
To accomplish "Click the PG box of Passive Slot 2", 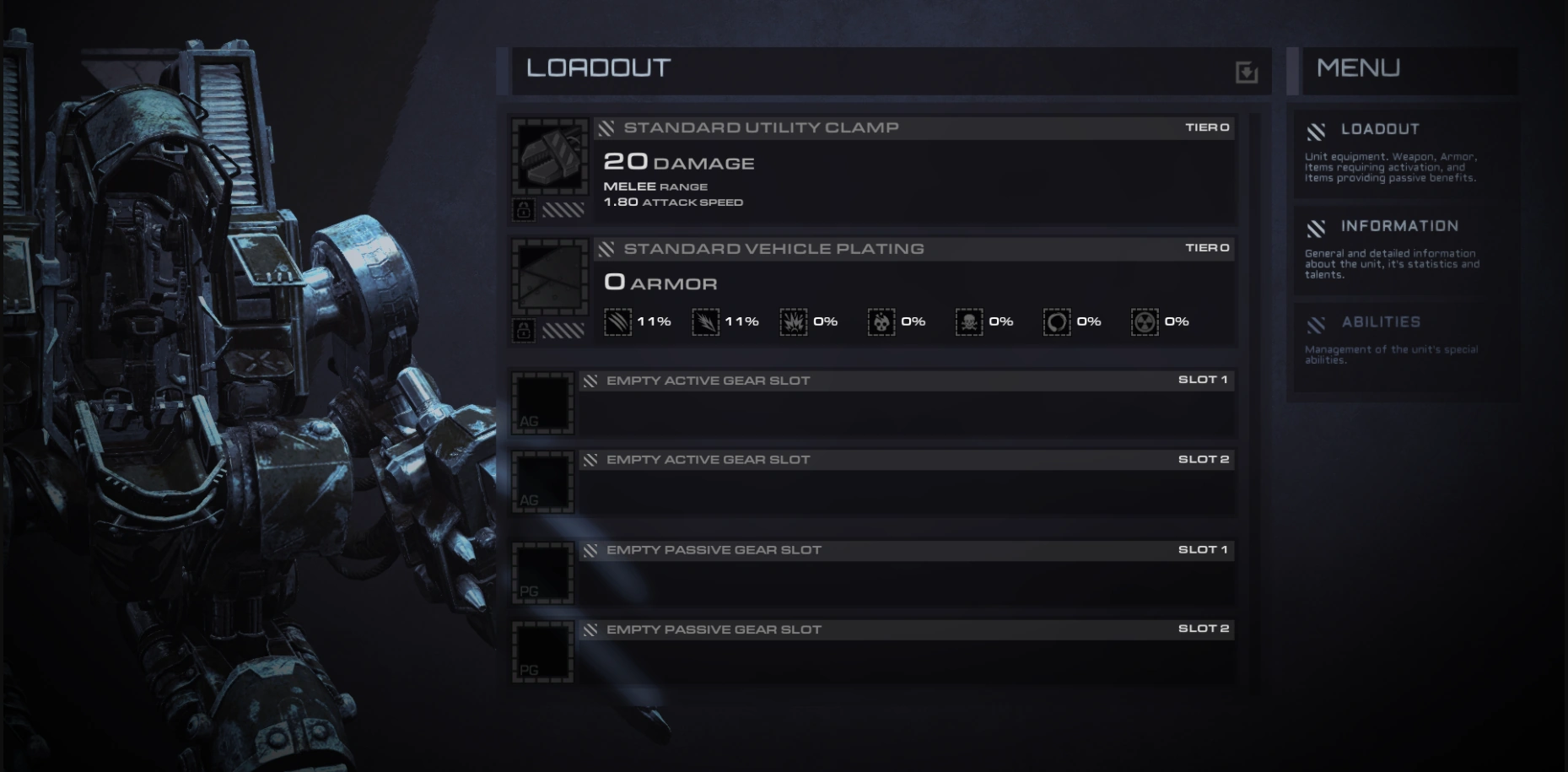I will pos(543,652).
